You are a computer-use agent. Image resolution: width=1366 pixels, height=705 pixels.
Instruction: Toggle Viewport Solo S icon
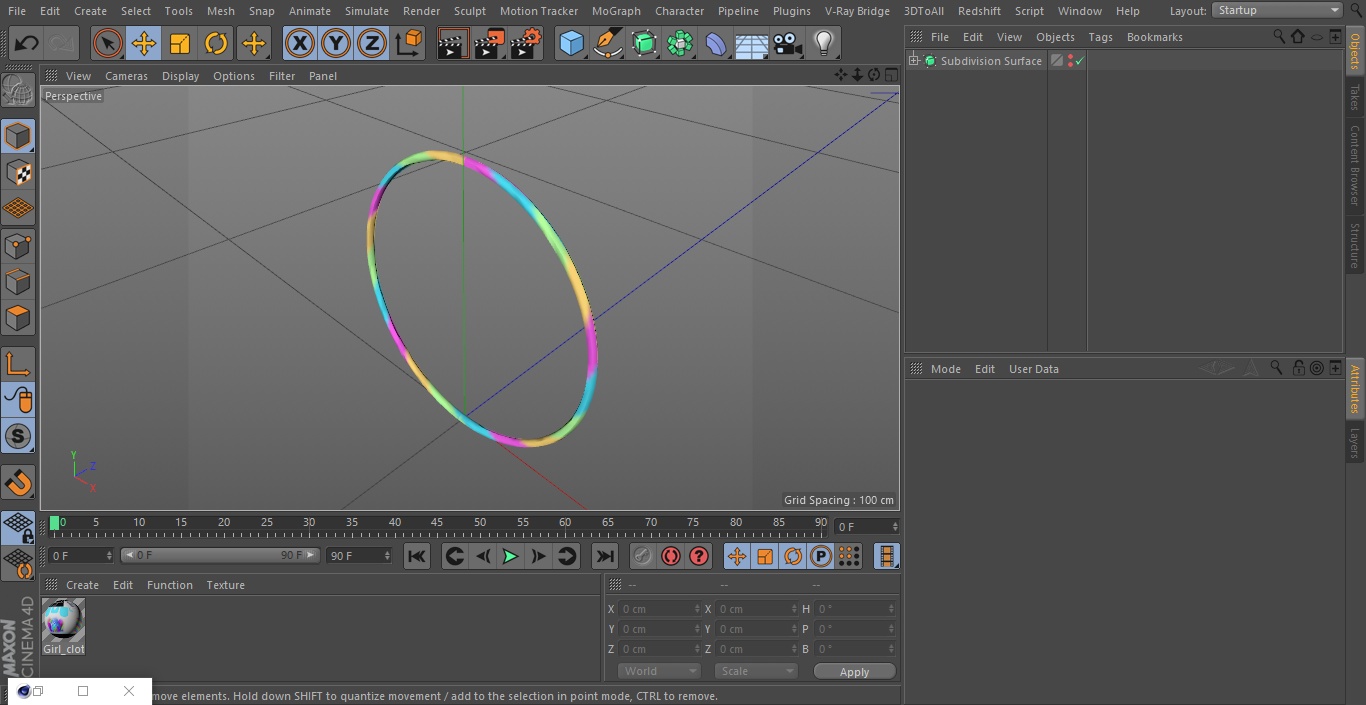point(18,437)
